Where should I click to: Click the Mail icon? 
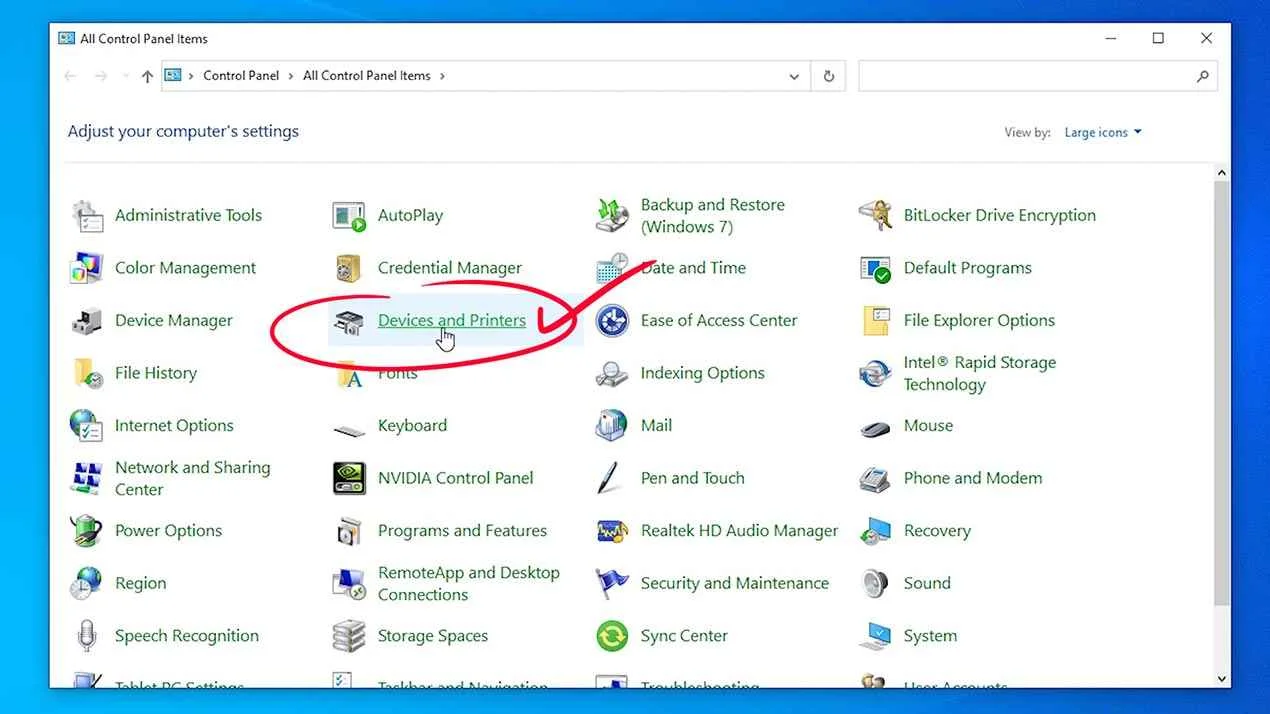tap(612, 425)
